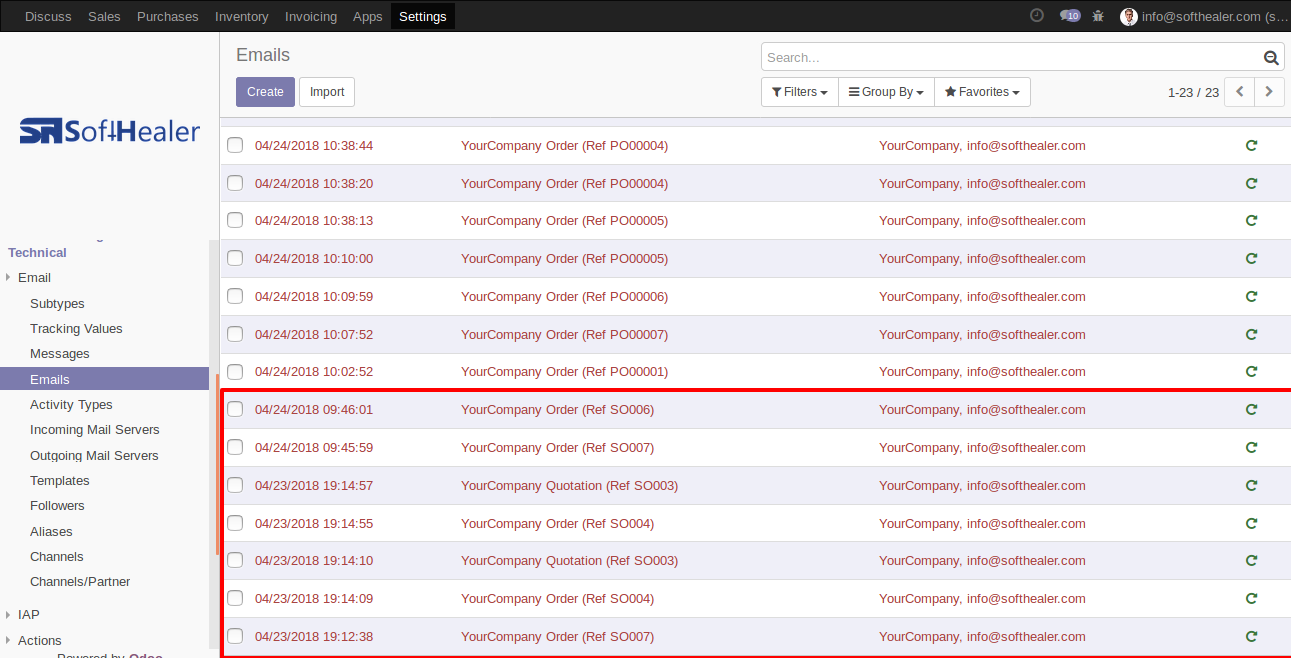Open the Invoicing menu

[x=311, y=16]
